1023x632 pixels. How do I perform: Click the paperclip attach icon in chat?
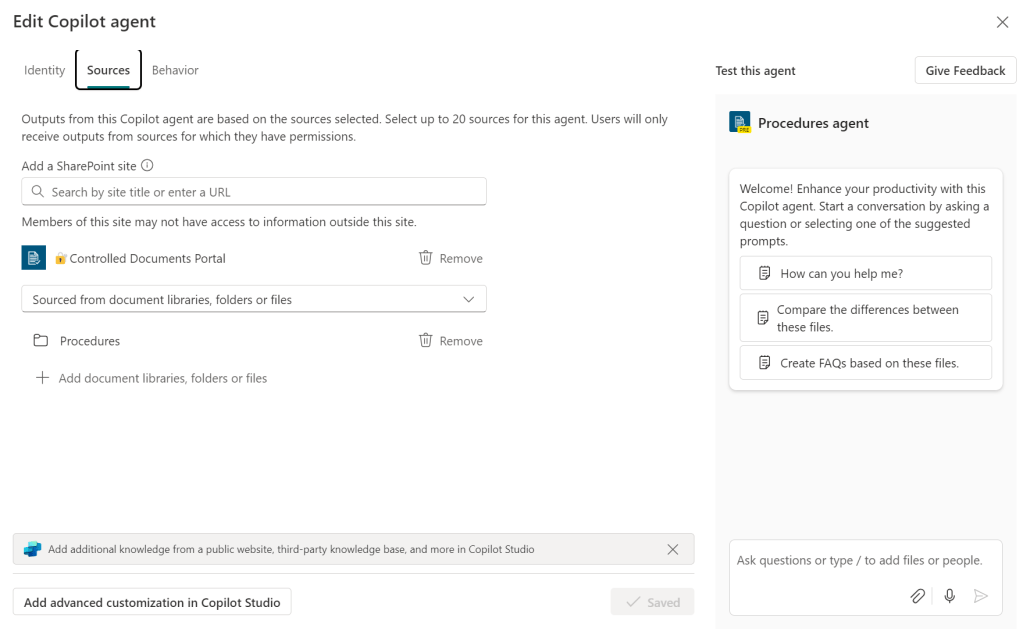click(x=917, y=596)
